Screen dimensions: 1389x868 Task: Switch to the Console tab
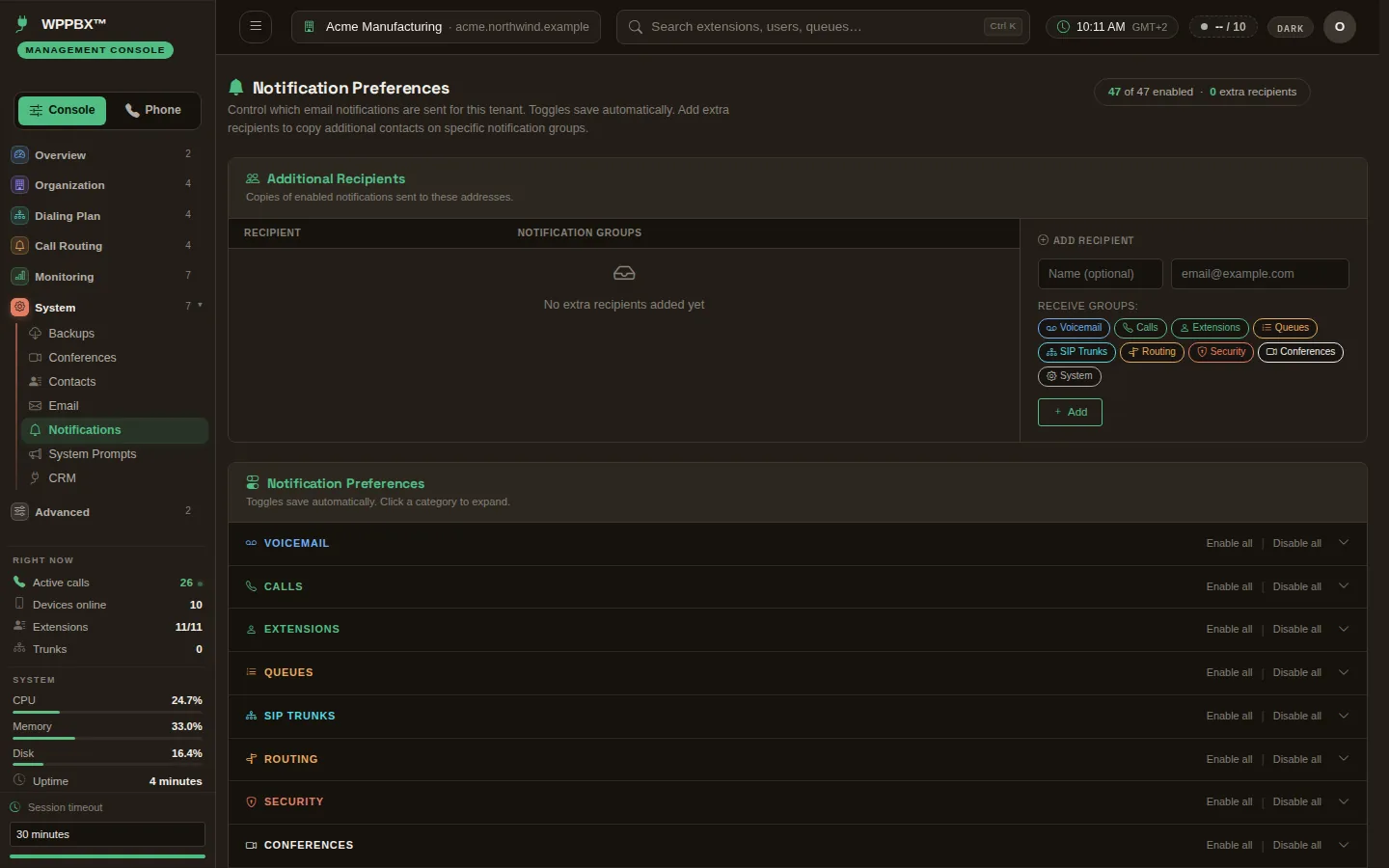pos(62,110)
